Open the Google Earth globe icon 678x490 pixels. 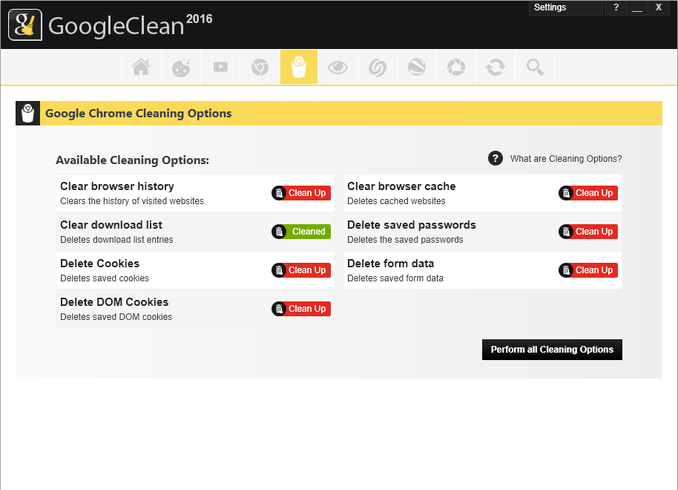click(417, 67)
